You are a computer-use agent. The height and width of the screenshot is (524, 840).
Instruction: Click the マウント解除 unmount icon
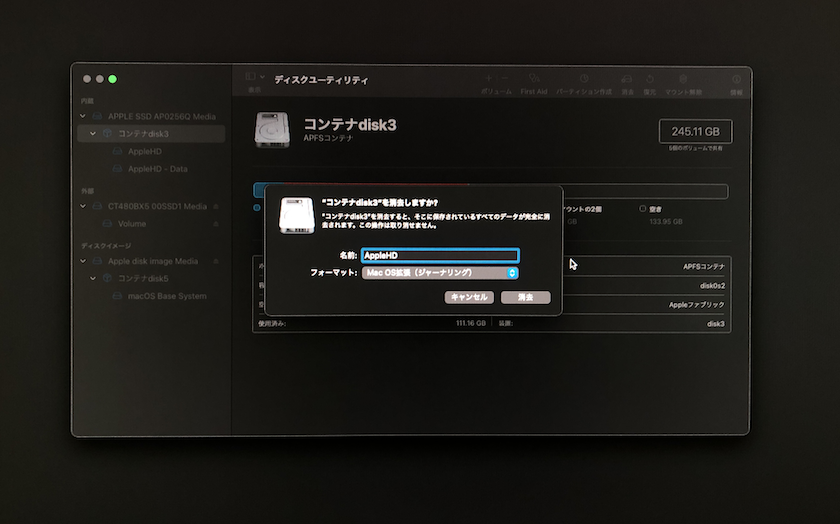pos(683,79)
